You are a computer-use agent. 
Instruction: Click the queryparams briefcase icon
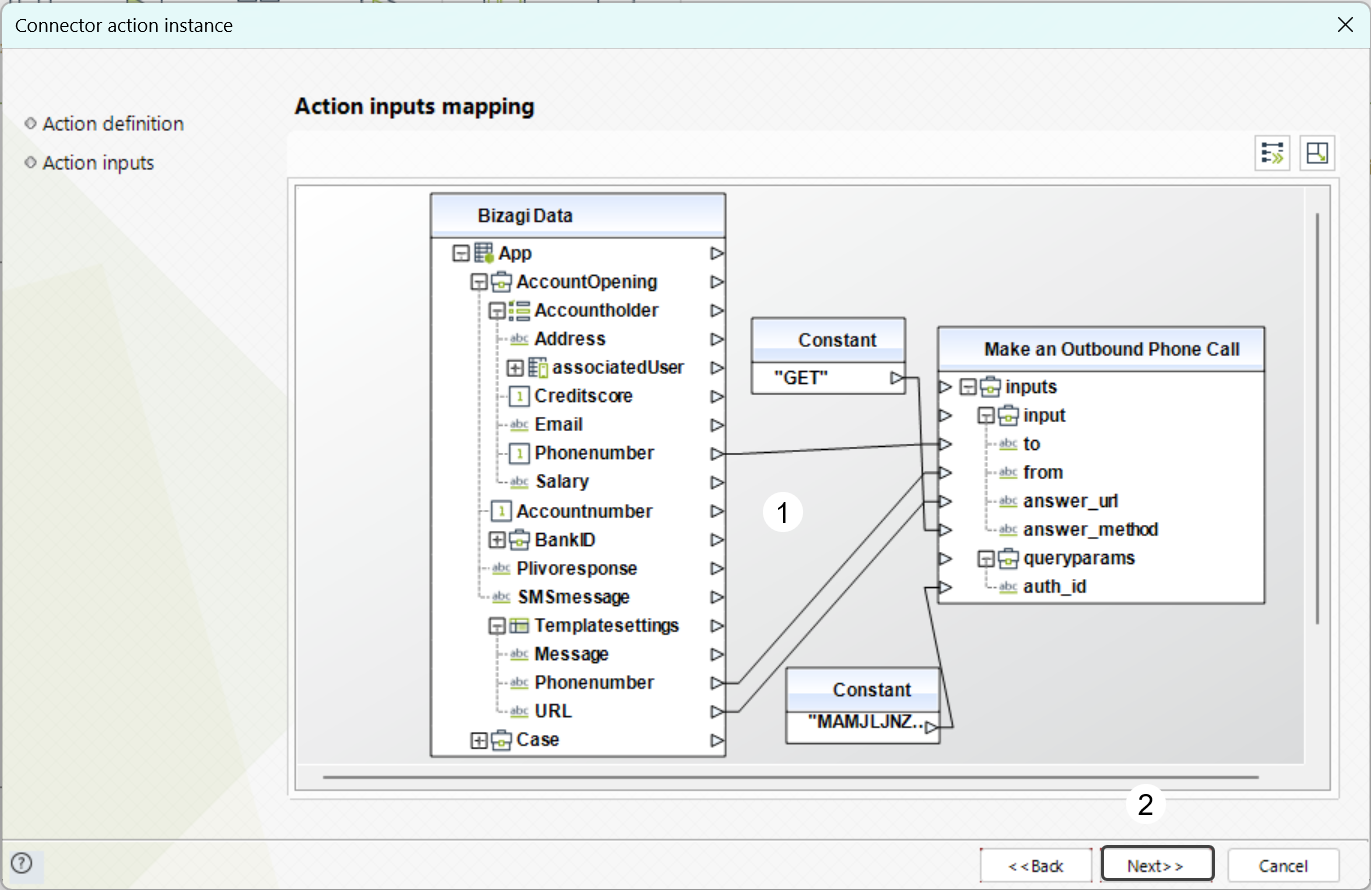click(x=1009, y=558)
